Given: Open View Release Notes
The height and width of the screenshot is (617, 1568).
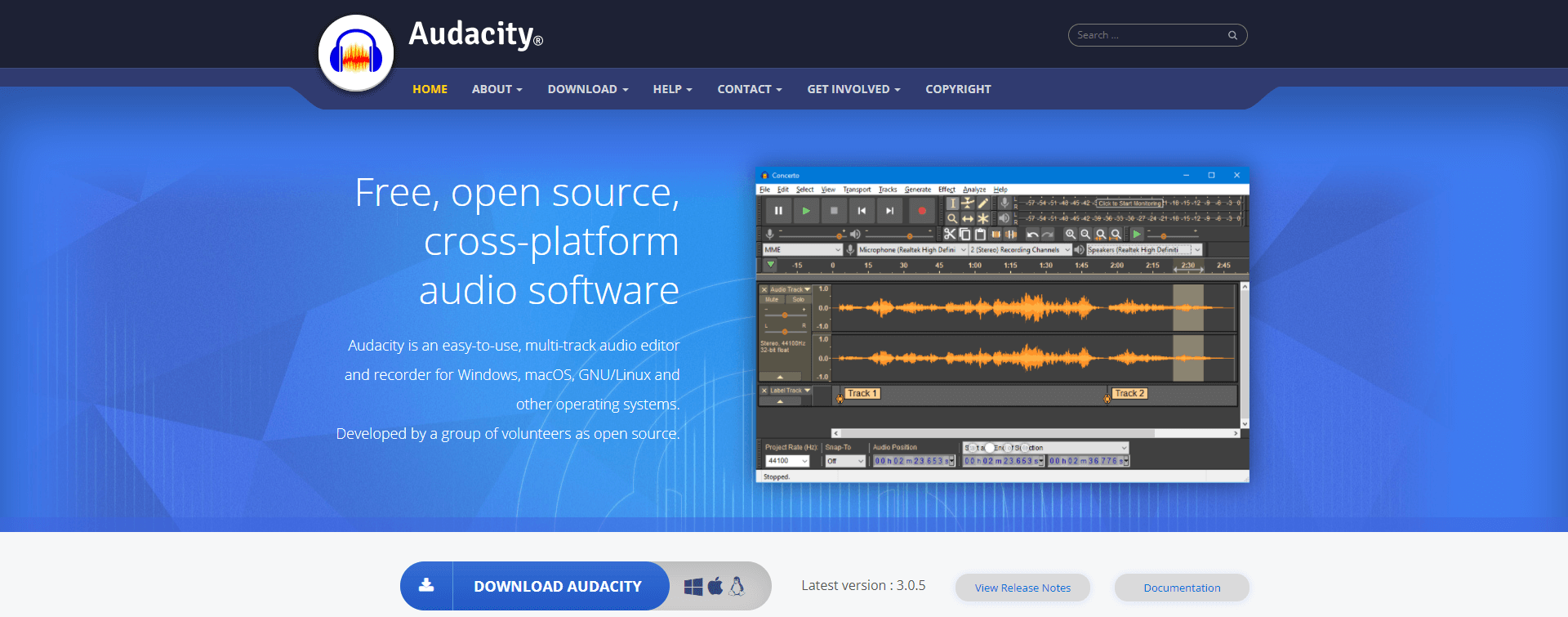Looking at the screenshot, I should click(1022, 588).
